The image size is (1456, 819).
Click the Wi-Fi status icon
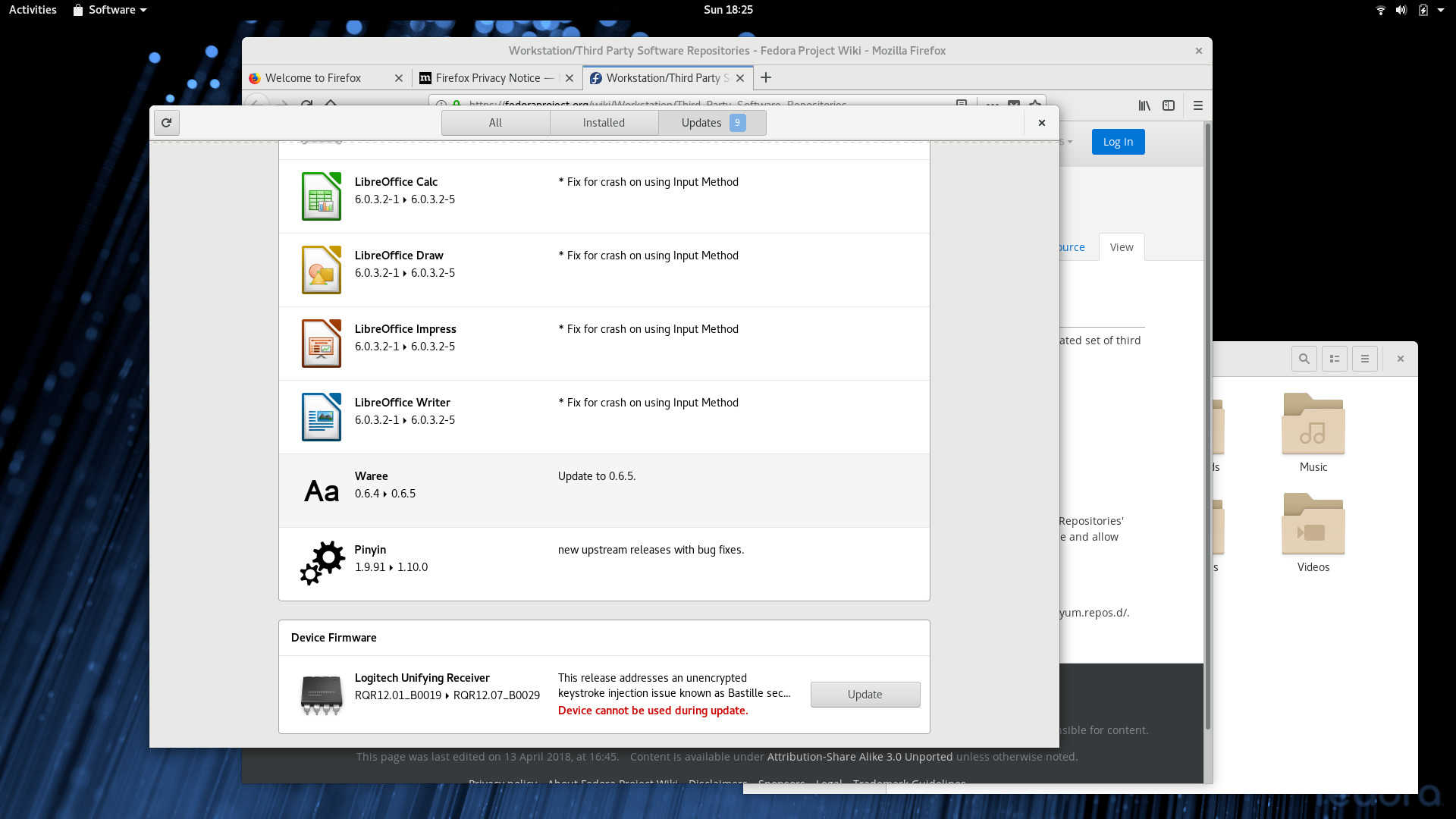click(x=1381, y=10)
